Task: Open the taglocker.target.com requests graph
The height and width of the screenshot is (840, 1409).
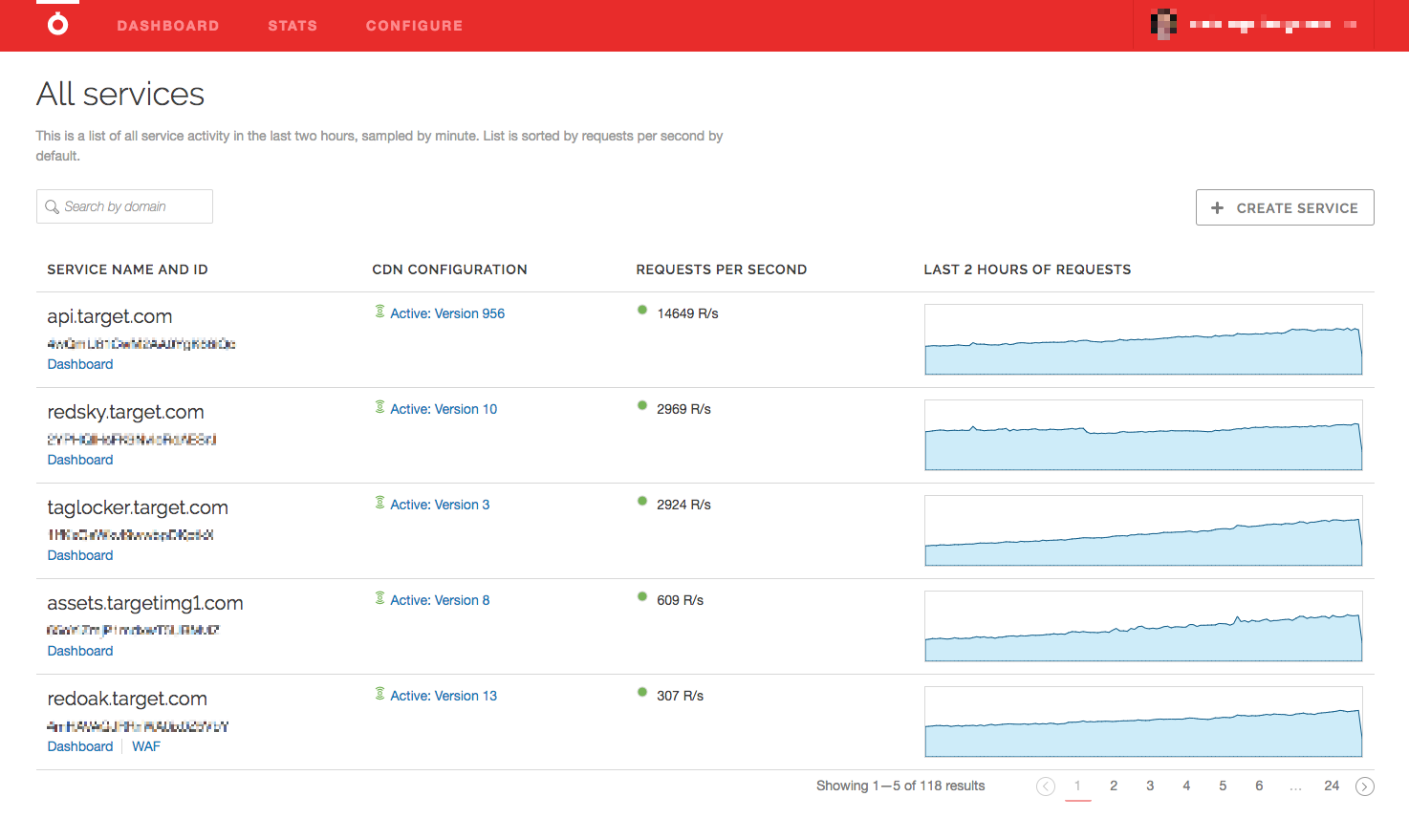Action: point(1143,530)
